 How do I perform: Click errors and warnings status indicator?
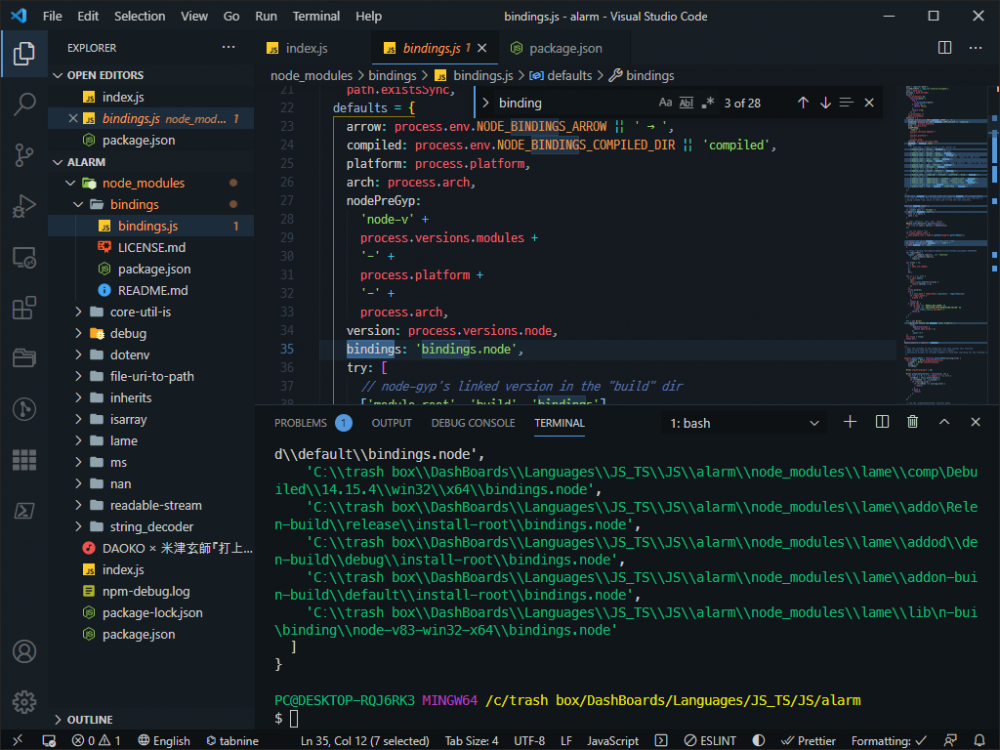click(96, 740)
